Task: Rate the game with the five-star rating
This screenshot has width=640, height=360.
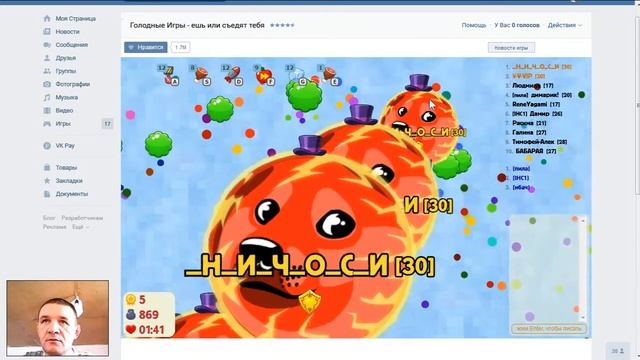Action: 282,25
